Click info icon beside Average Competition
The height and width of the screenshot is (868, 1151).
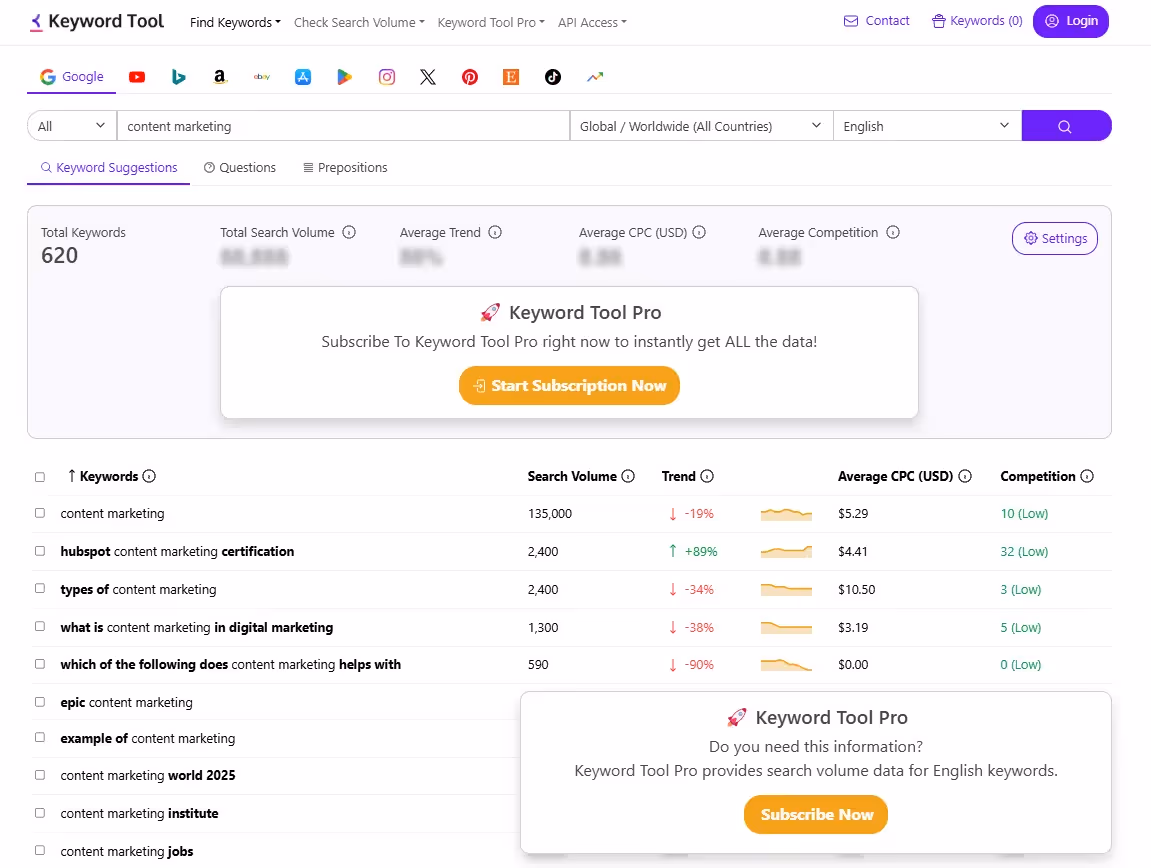coord(893,232)
